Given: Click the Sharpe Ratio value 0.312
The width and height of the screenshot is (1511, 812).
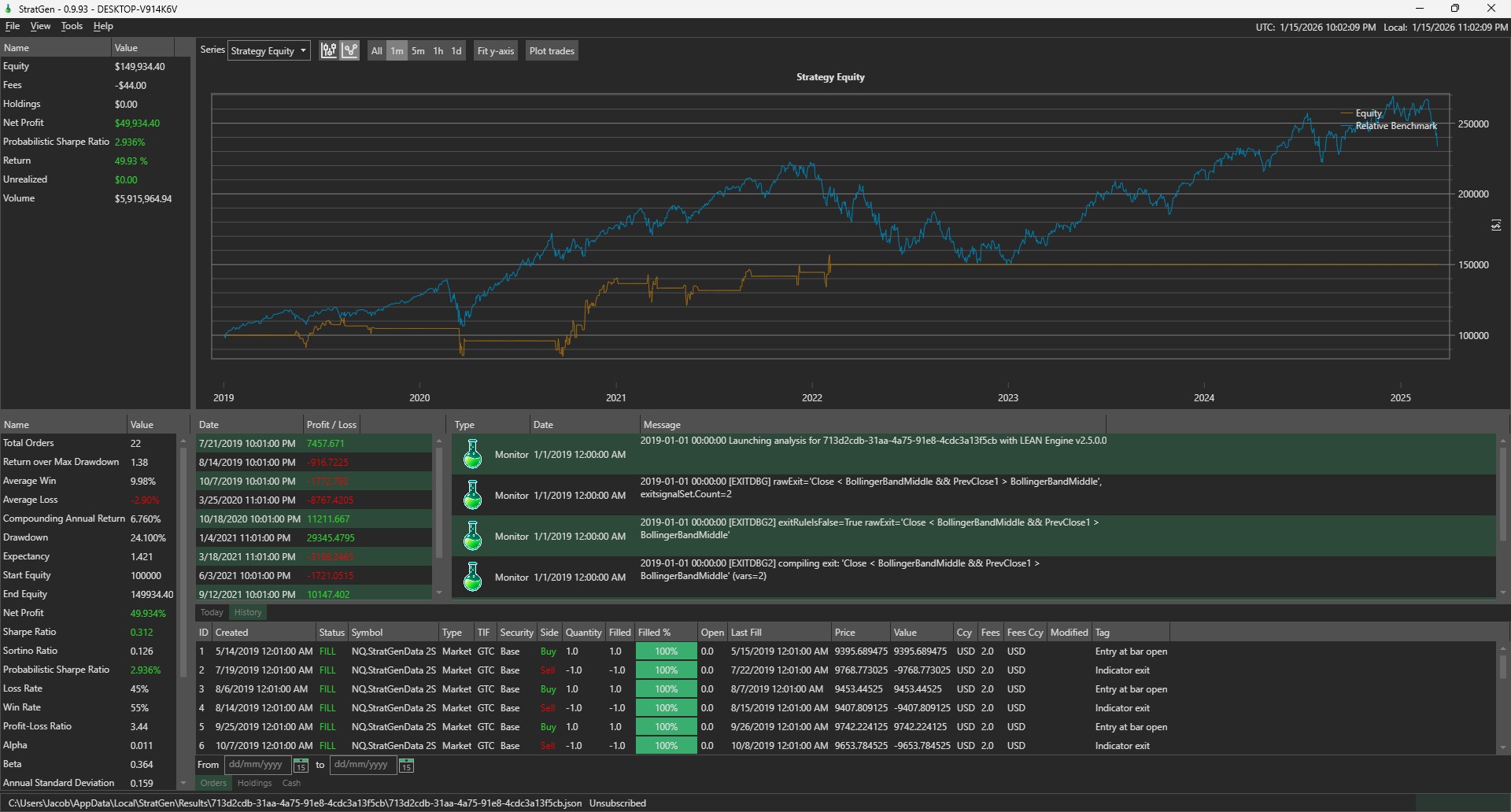Looking at the screenshot, I should pos(142,633).
